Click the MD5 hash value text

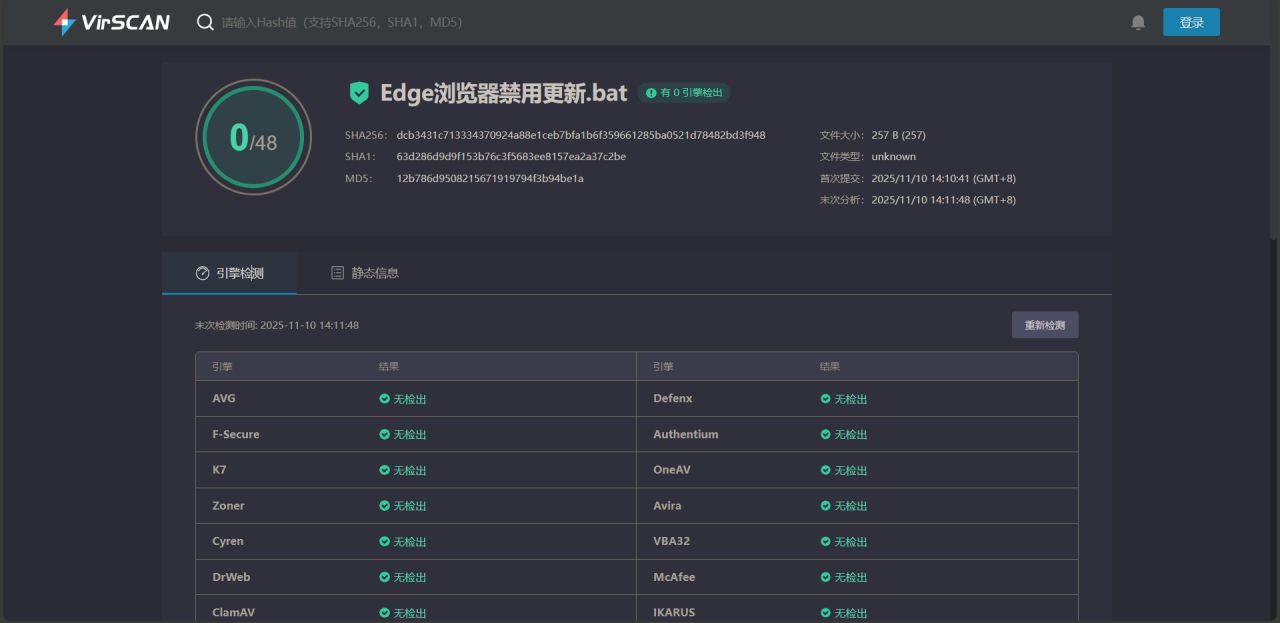(489, 179)
